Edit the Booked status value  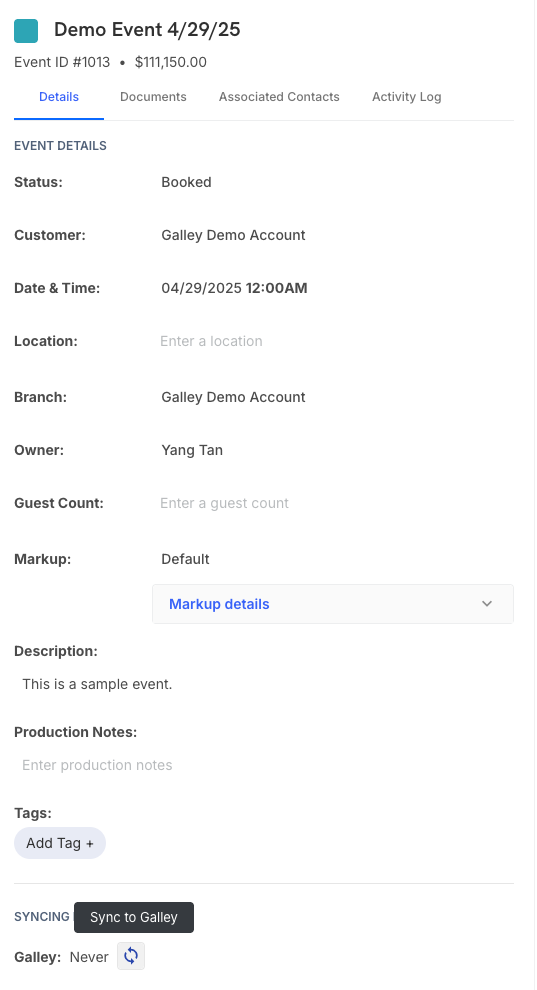click(186, 182)
